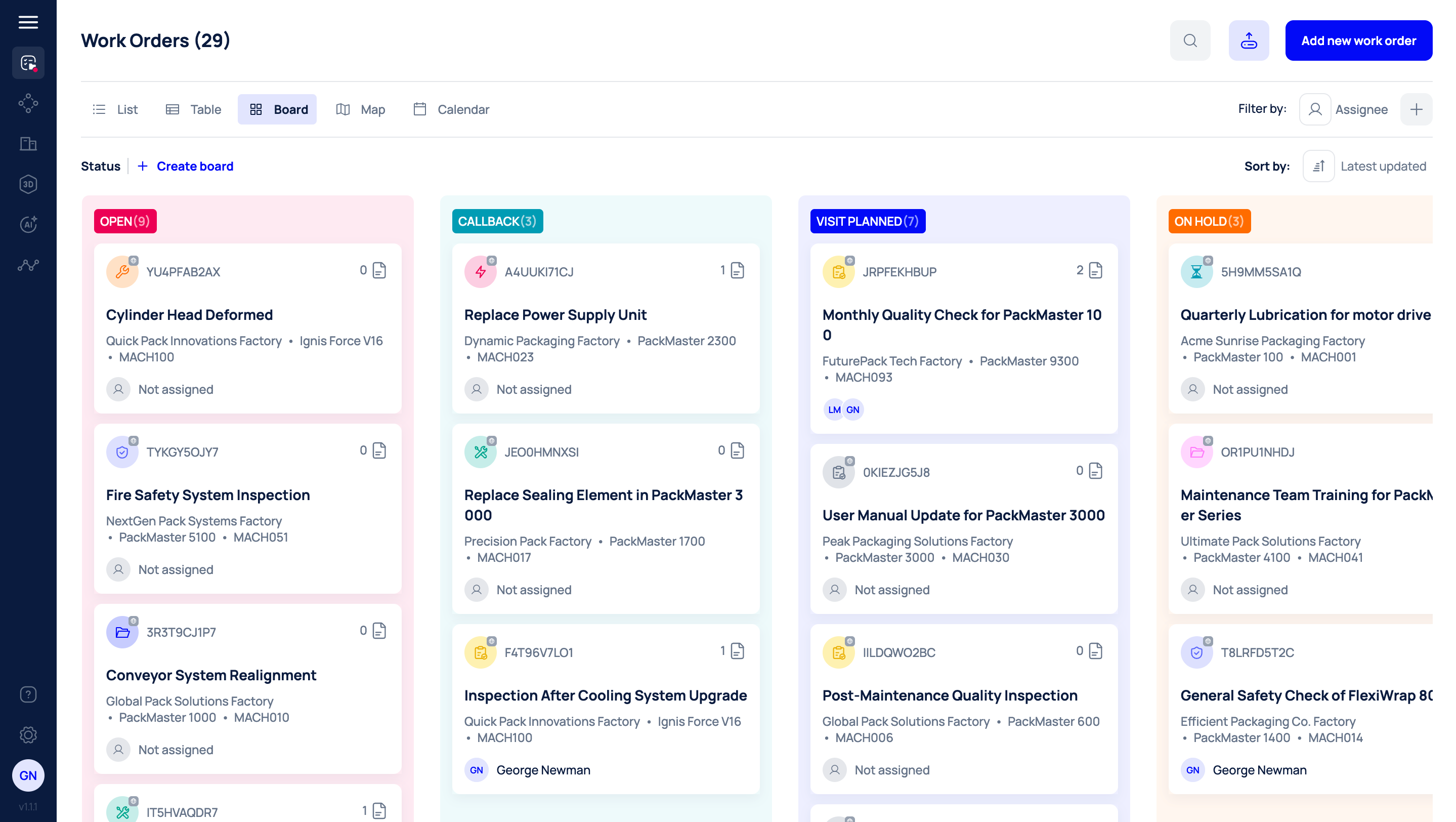Click the upload export icon button
1456x822 pixels.
(1248, 40)
